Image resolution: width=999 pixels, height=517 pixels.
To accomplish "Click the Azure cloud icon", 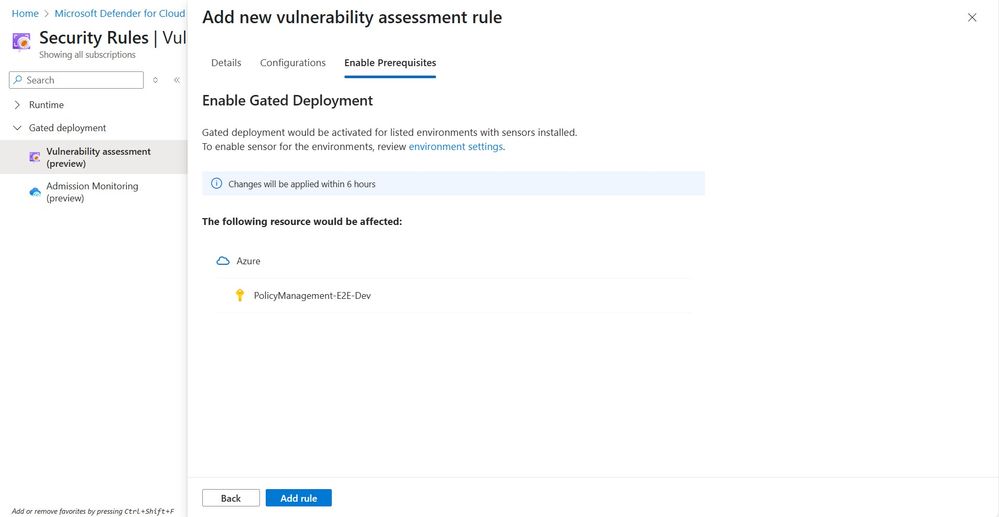I will tap(223, 261).
